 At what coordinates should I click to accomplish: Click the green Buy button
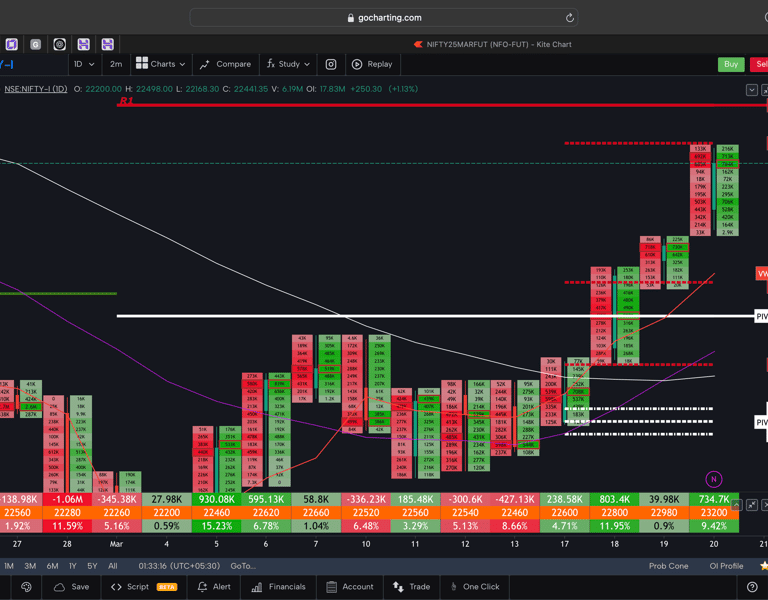tap(731, 64)
